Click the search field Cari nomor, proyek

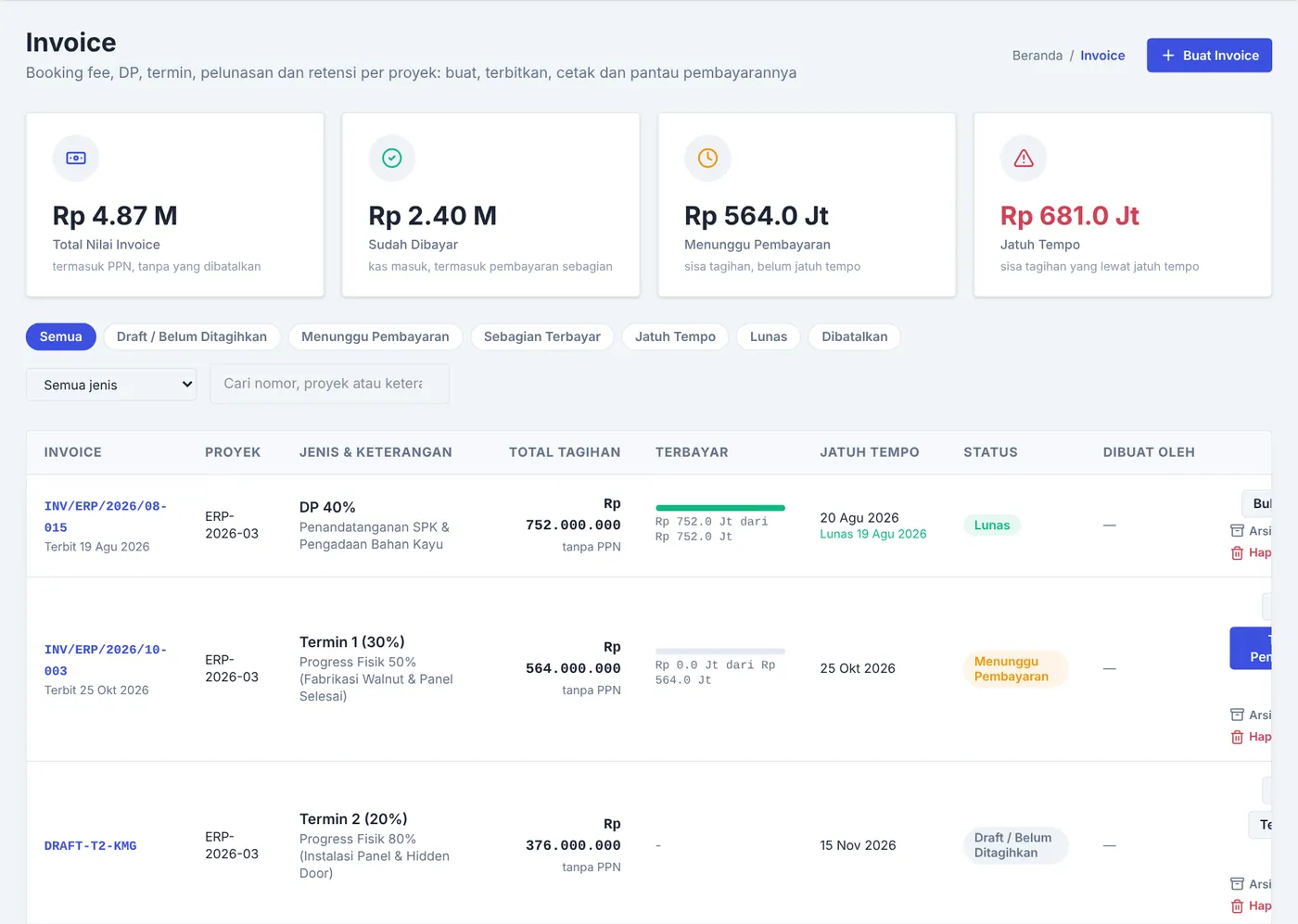[330, 384]
